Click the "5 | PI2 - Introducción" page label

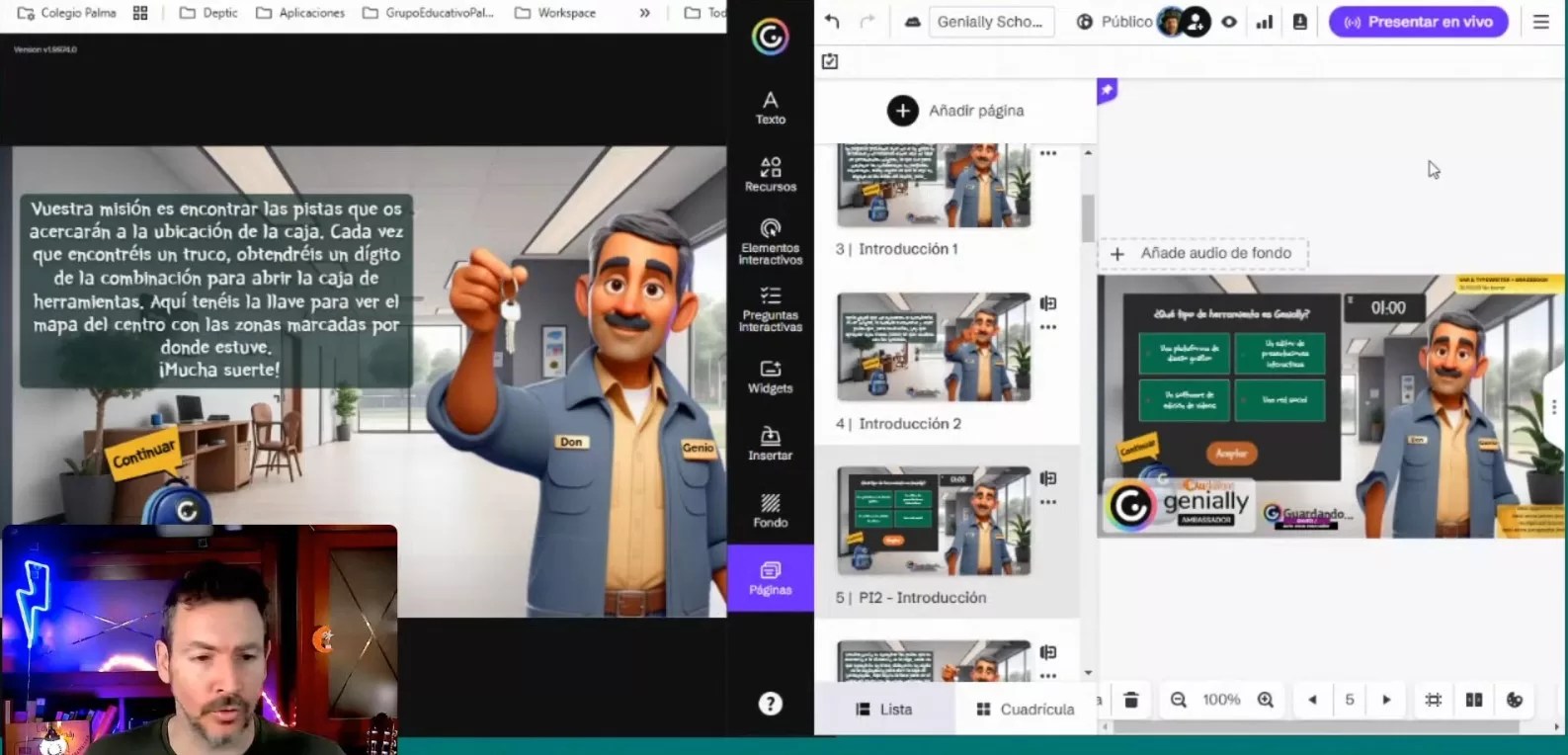tap(911, 598)
